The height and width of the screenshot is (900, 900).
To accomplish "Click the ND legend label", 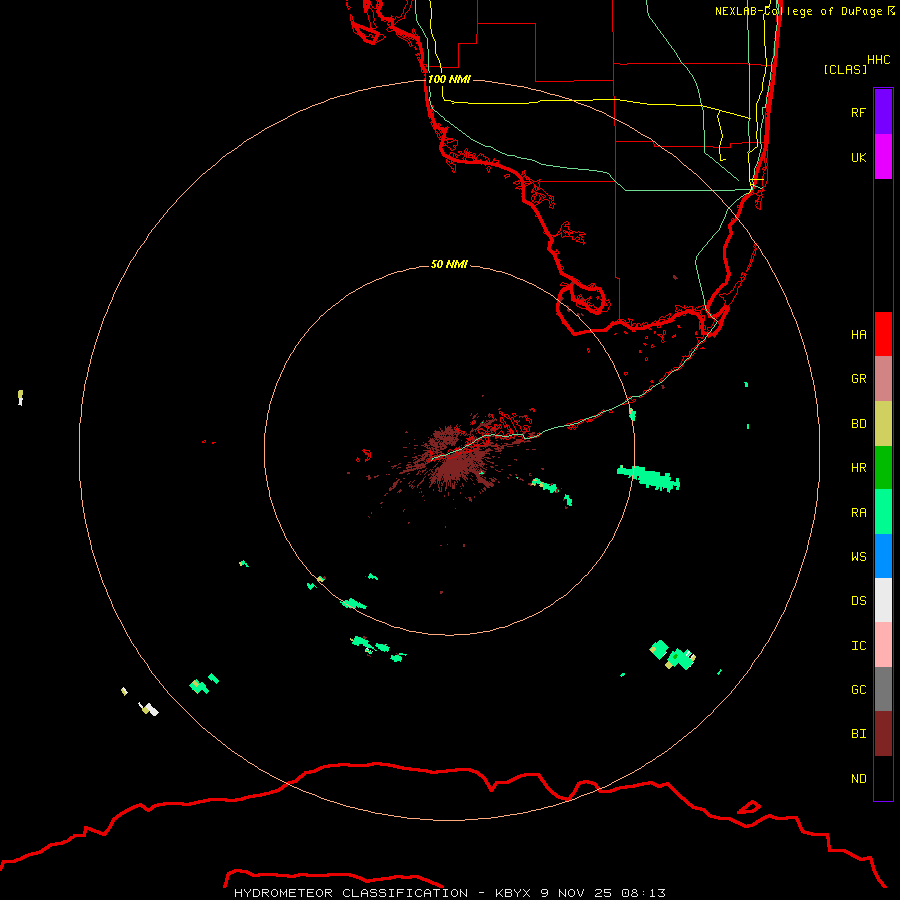I will click(x=858, y=779).
